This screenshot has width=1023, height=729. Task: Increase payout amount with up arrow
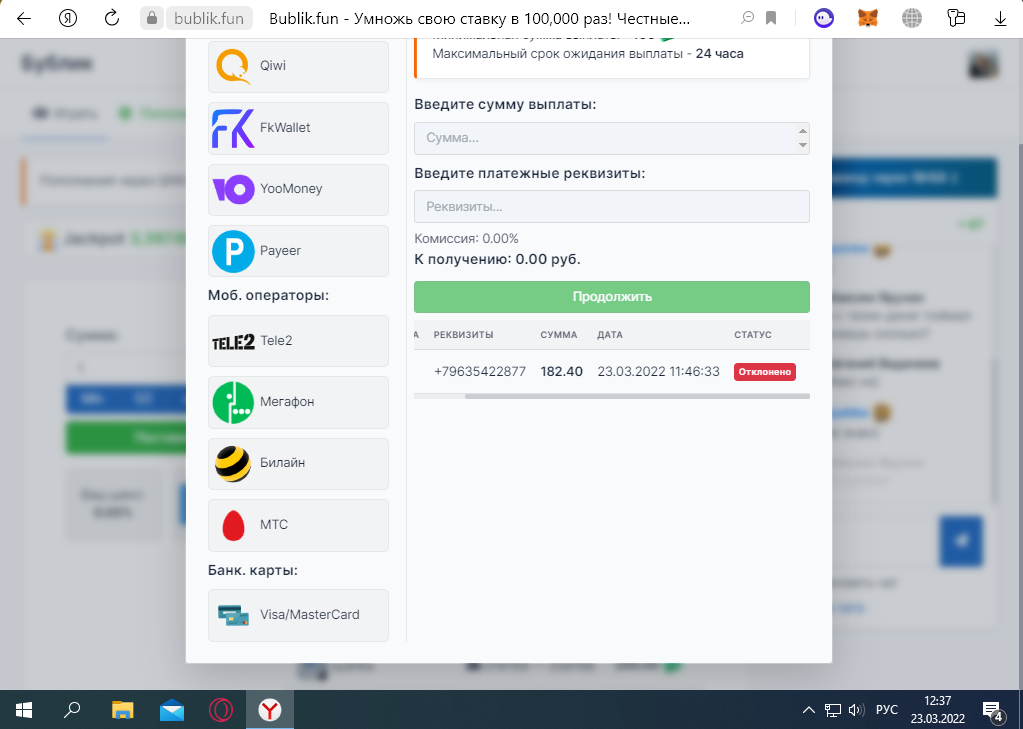click(x=802, y=131)
